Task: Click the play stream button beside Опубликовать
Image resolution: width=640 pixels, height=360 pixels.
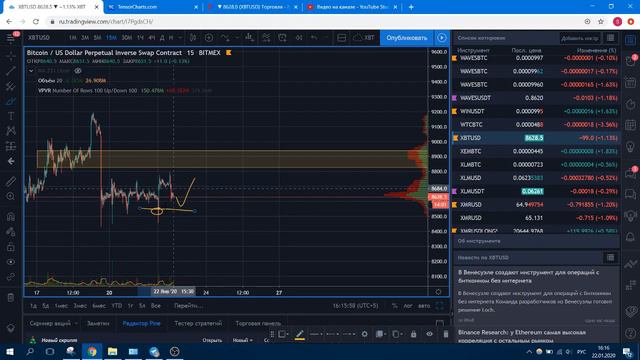Action: tap(442, 38)
